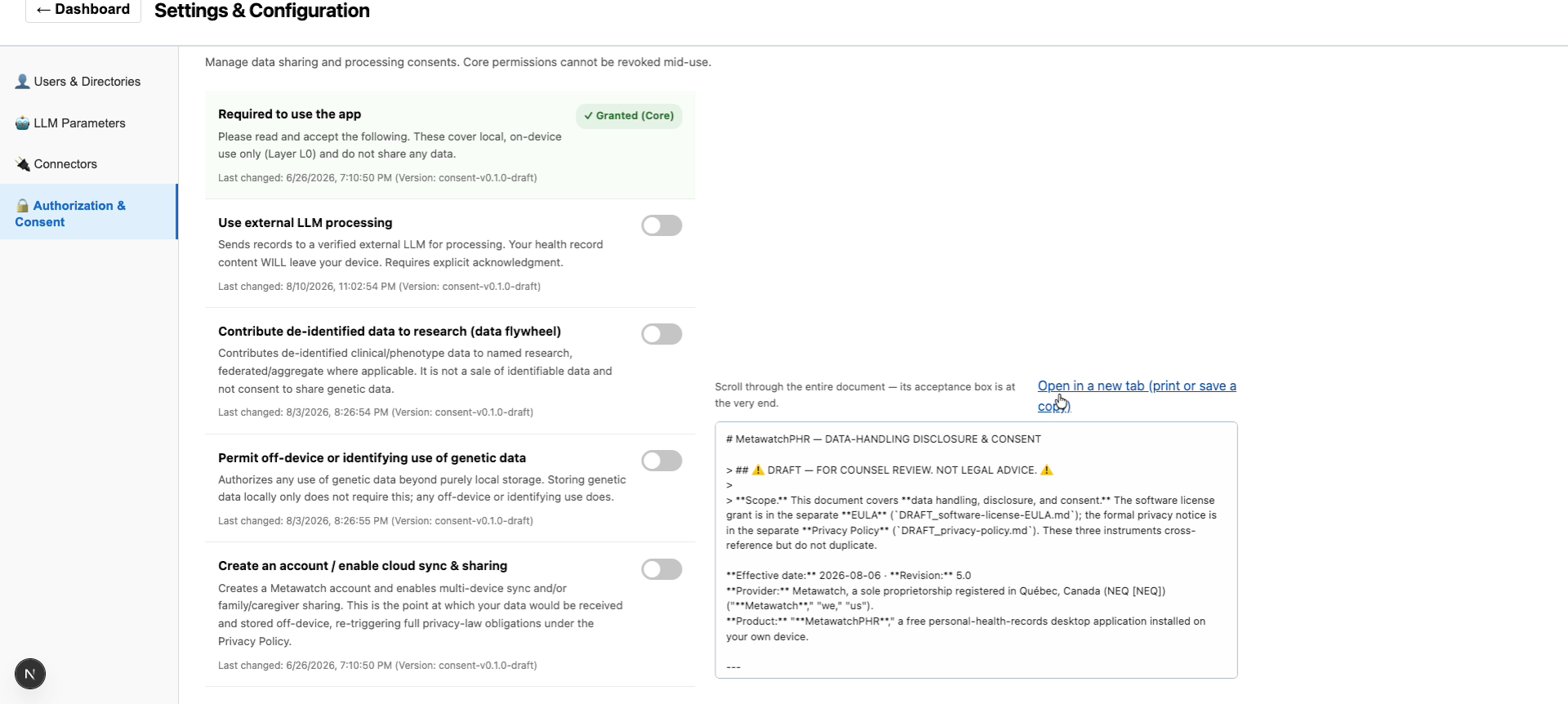Toggle Contribute de-identified data to research

coord(661,334)
